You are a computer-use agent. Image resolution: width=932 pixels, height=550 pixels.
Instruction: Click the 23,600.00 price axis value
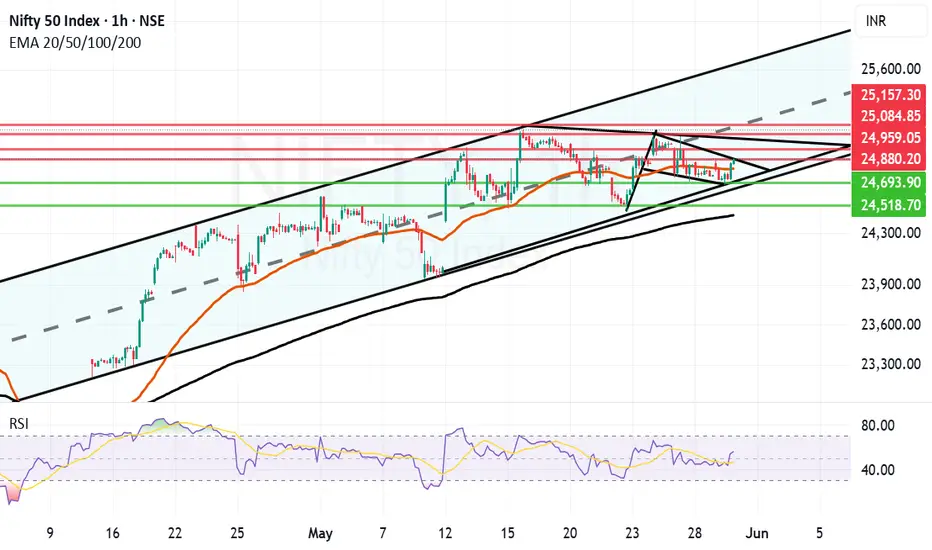890,325
